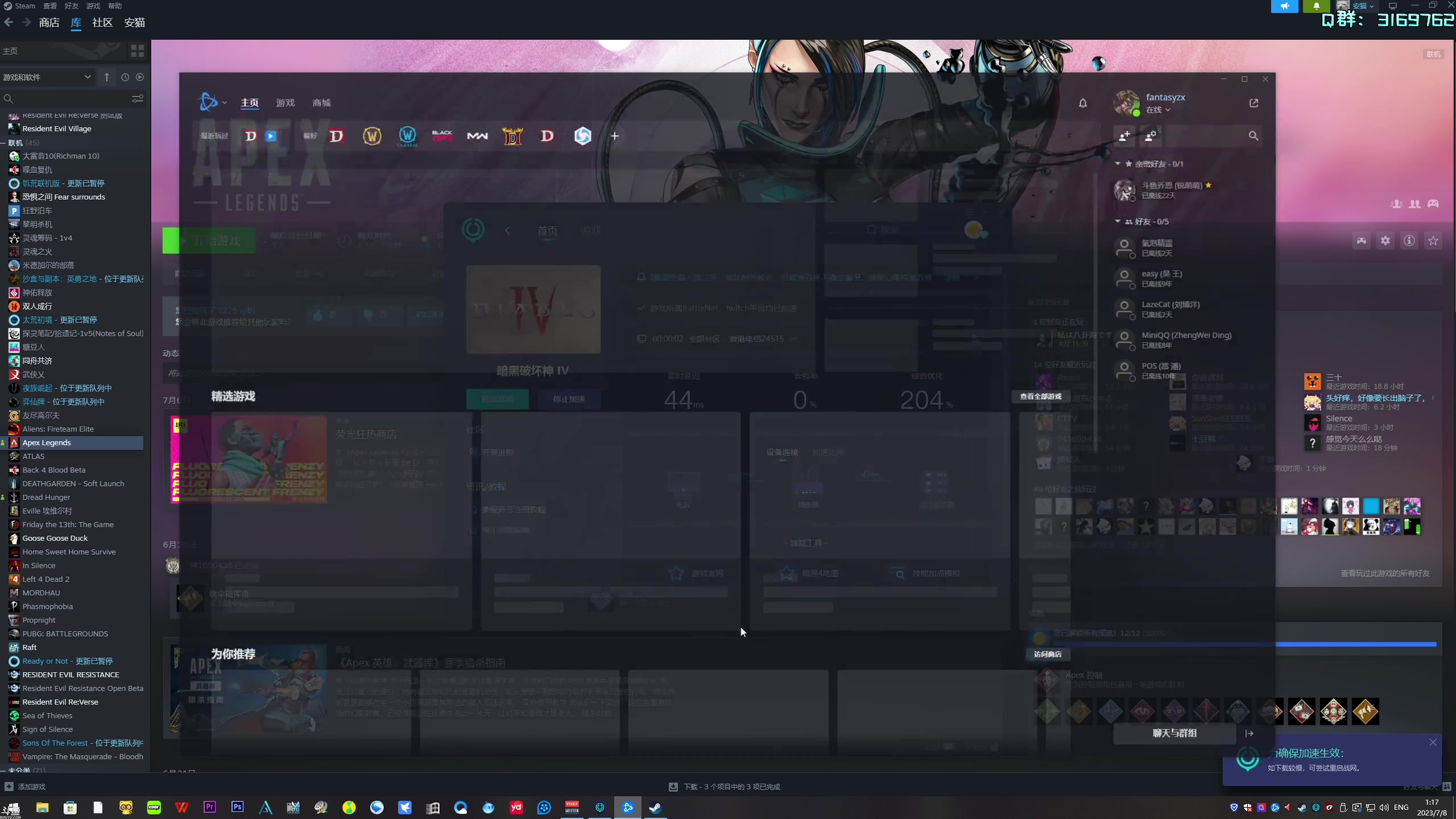Screen dimensions: 1456x819
Task: Favorite Apex Legends with star icon
Action: pos(1433,241)
